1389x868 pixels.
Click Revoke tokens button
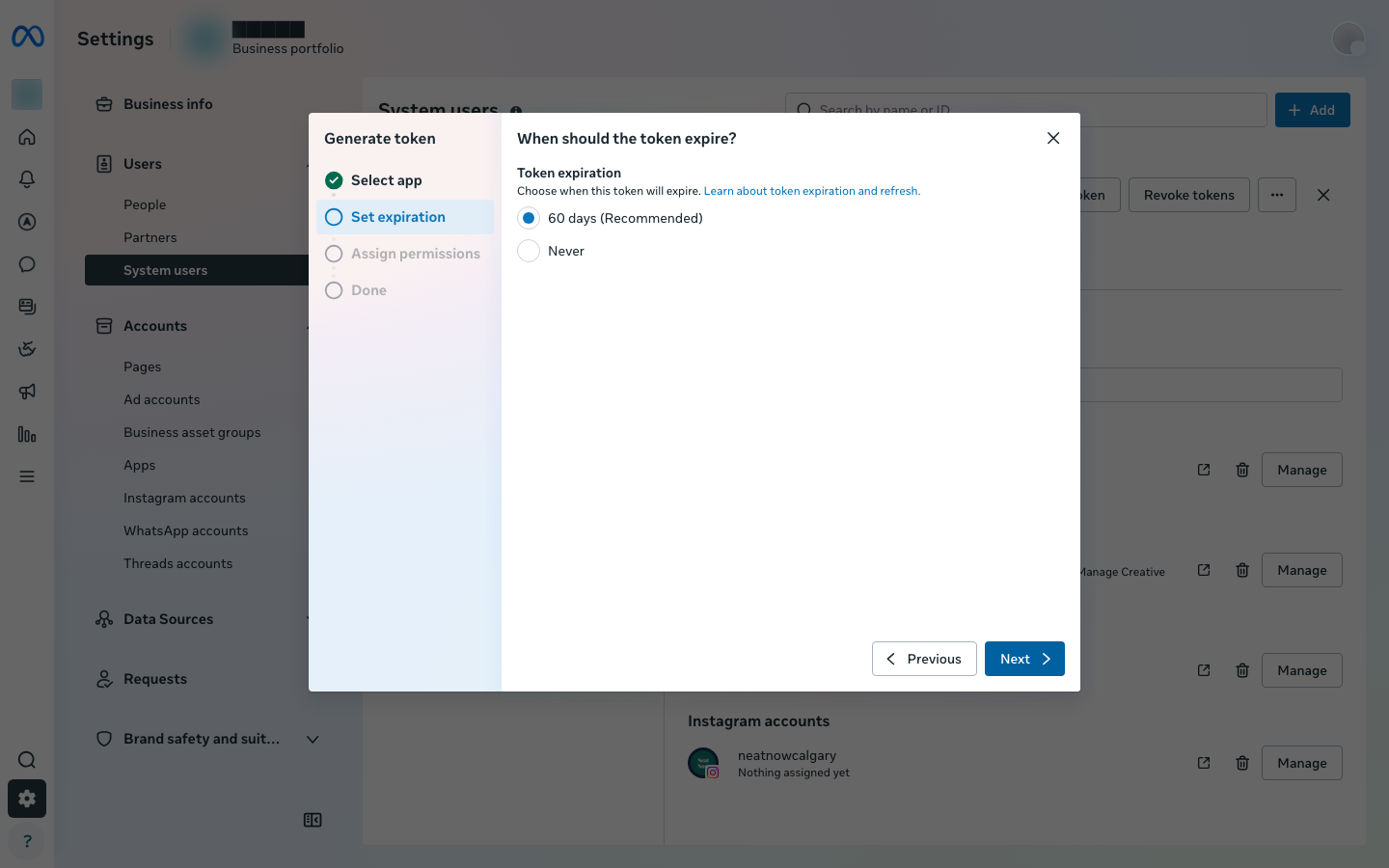pyautogui.click(x=1189, y=195)
